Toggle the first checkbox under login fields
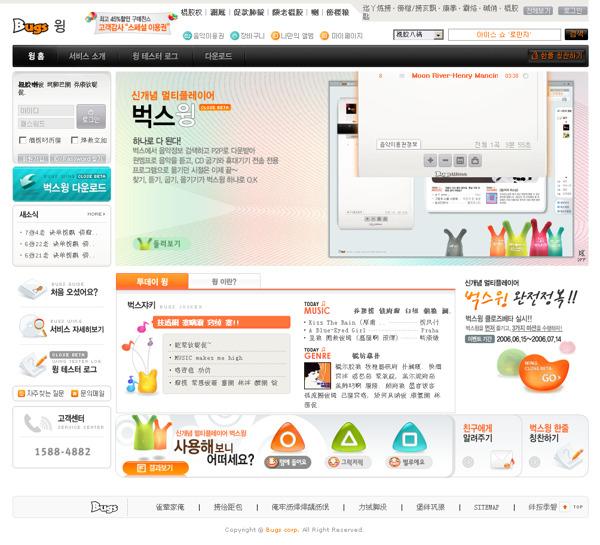The width and height of the screenshot is (600, 545). 23,141
